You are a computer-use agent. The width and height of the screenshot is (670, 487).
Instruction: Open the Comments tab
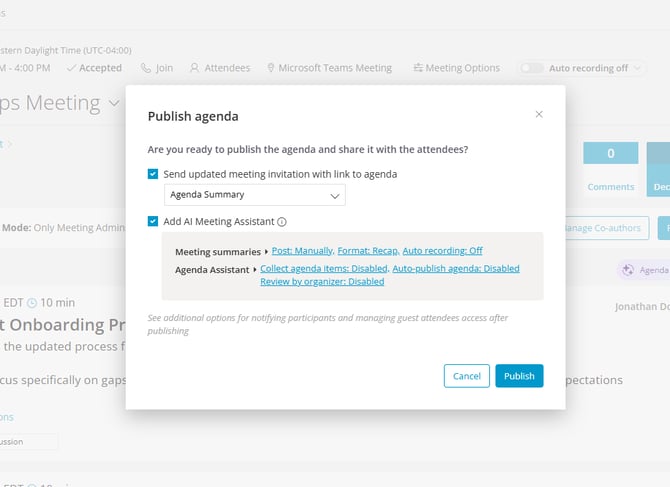click(611, 169)
